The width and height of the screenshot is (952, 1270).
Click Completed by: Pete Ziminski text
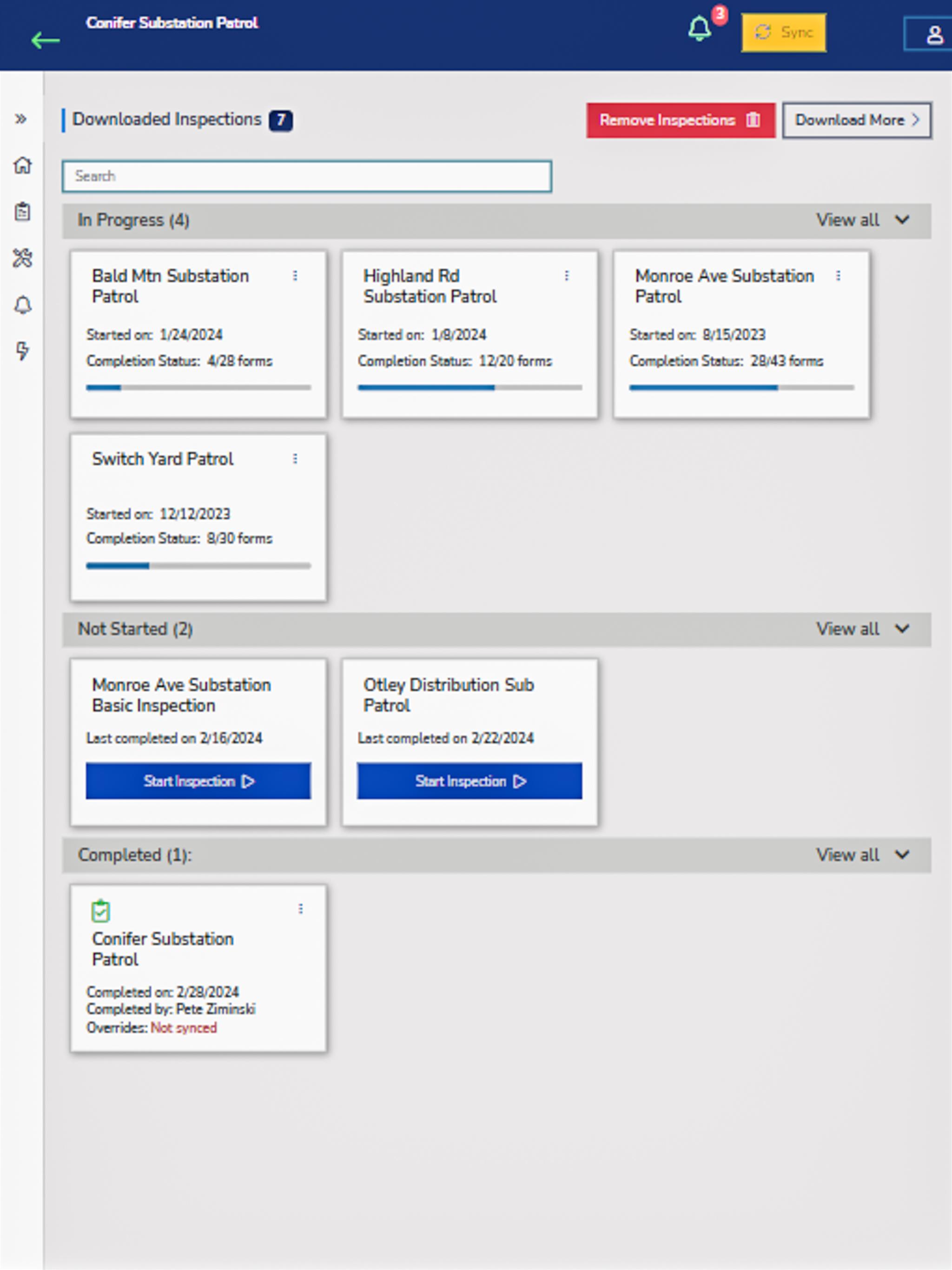pos(171,1009)
